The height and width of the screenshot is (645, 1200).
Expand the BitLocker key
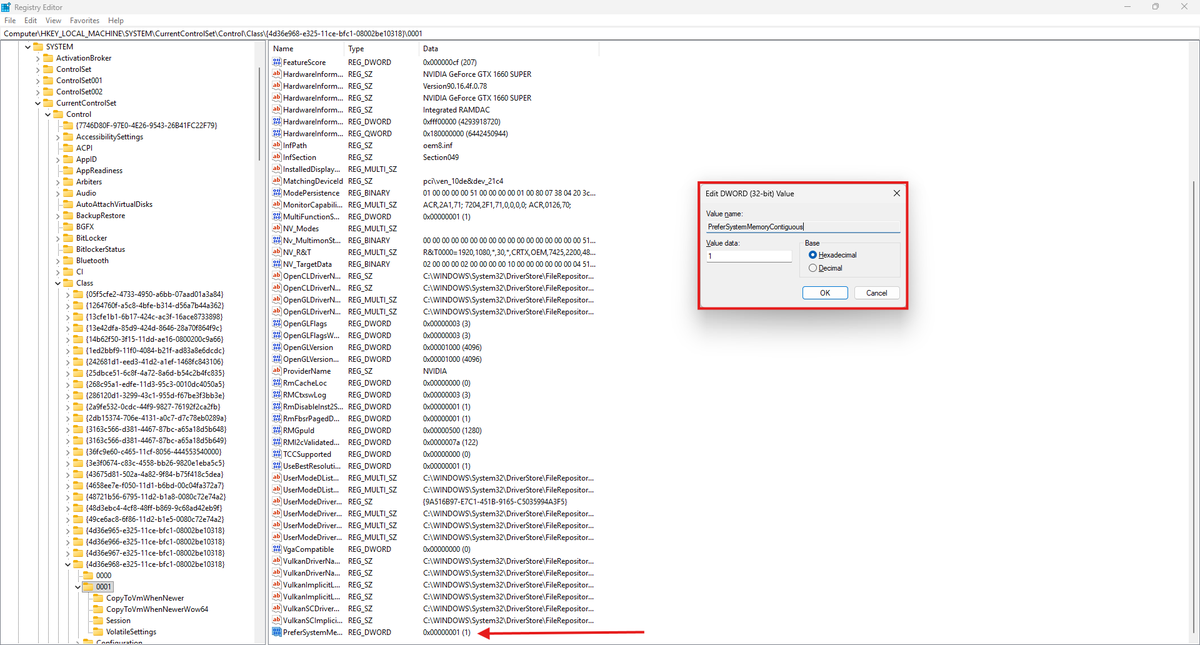point(58,238)
